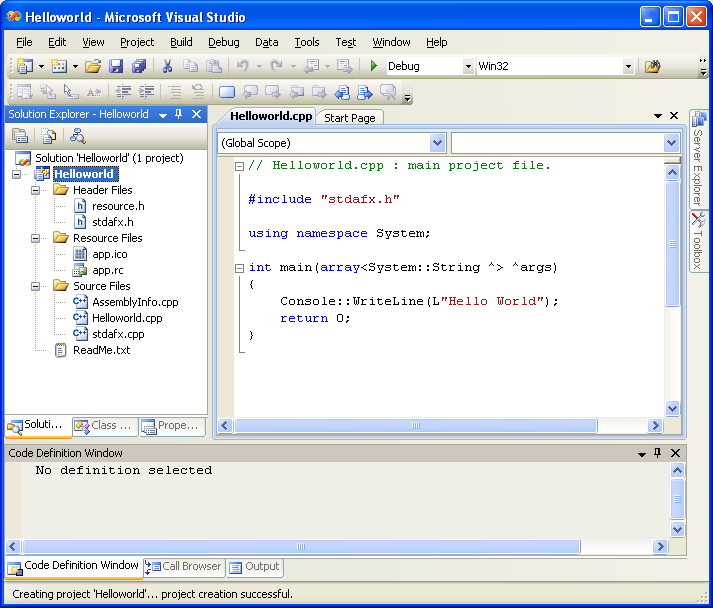
Task: Switch to the Properties panel tab
Action: click(171, 426)
